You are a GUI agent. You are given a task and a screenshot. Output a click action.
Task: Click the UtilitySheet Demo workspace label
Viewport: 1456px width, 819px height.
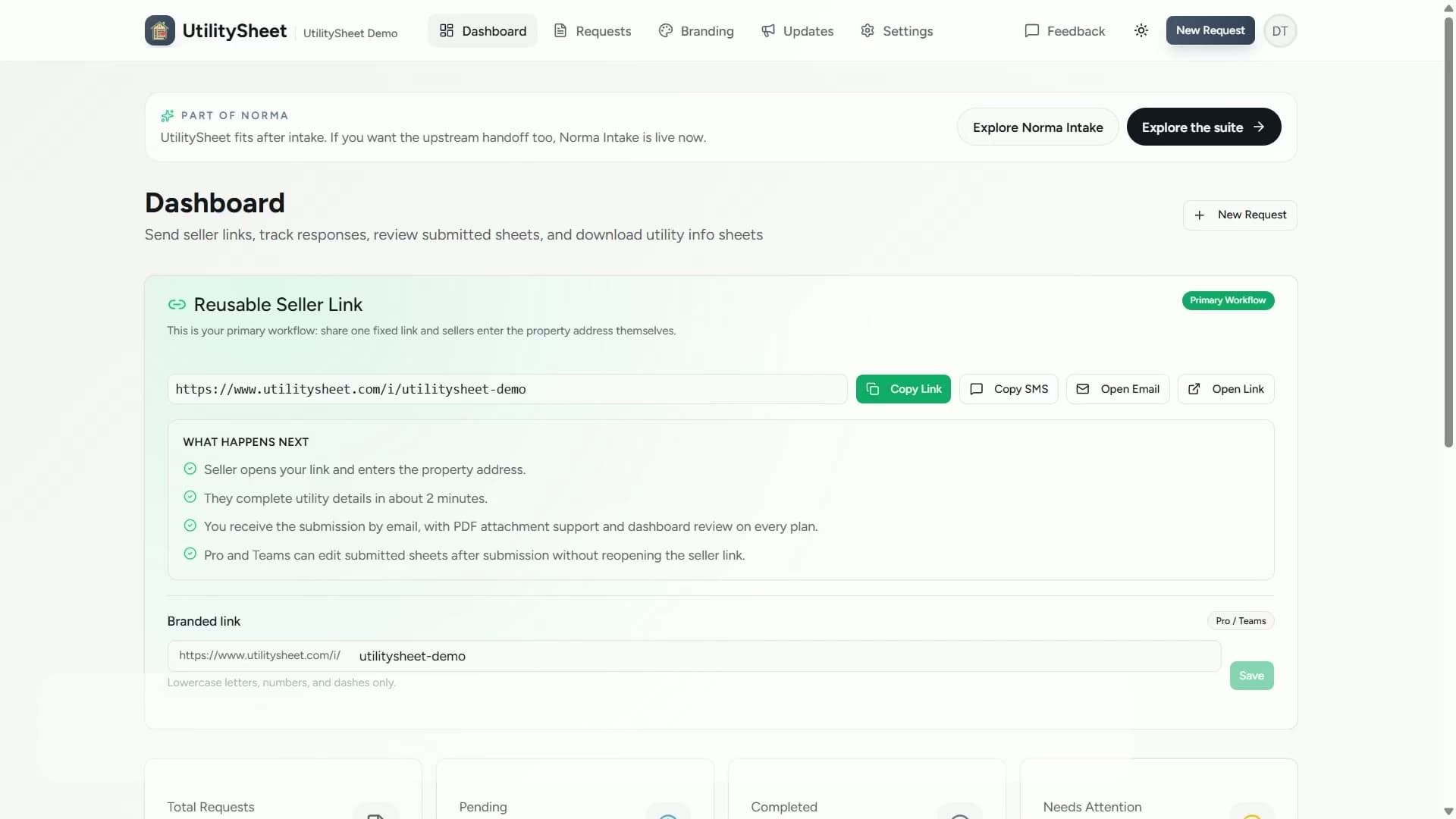pyautogui.click(x=350, y=33)
